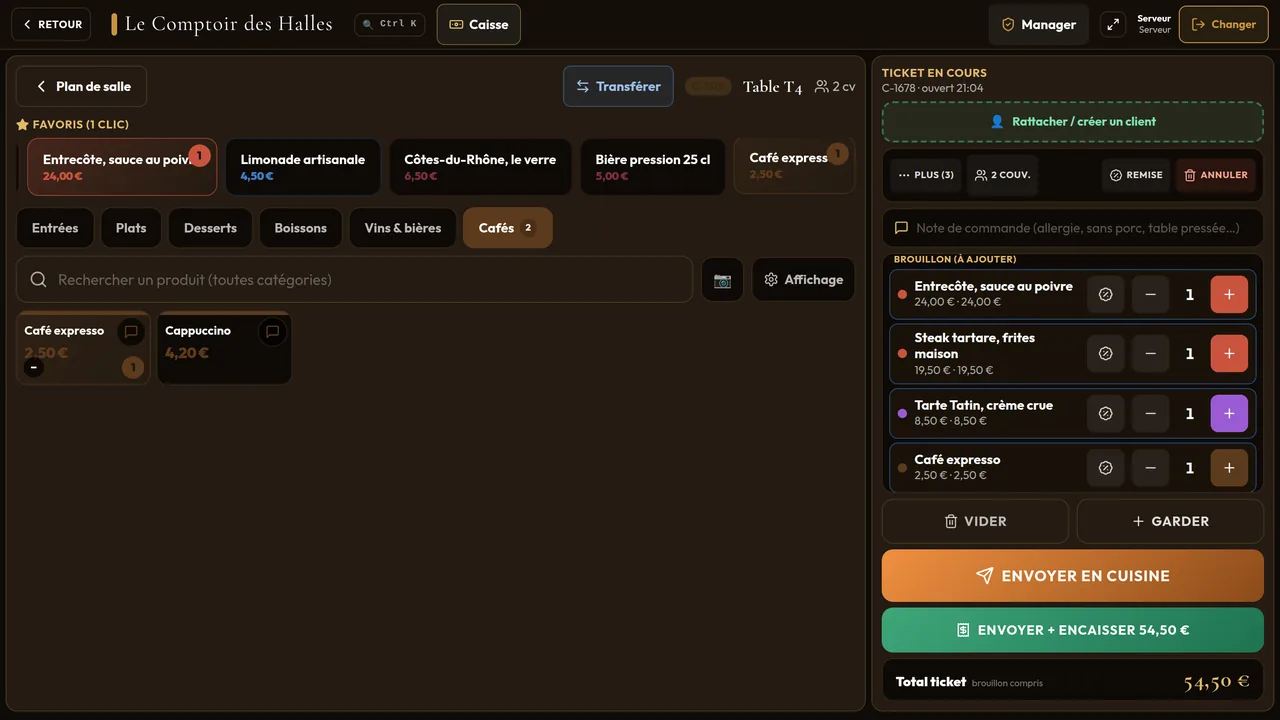
Task: Open discount icon for Entrecôte line
Action: (1105, 295)
